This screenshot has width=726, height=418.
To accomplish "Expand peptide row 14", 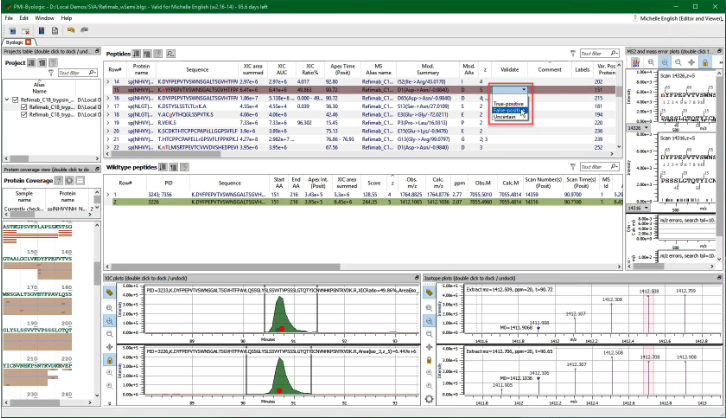I will 108,81.
